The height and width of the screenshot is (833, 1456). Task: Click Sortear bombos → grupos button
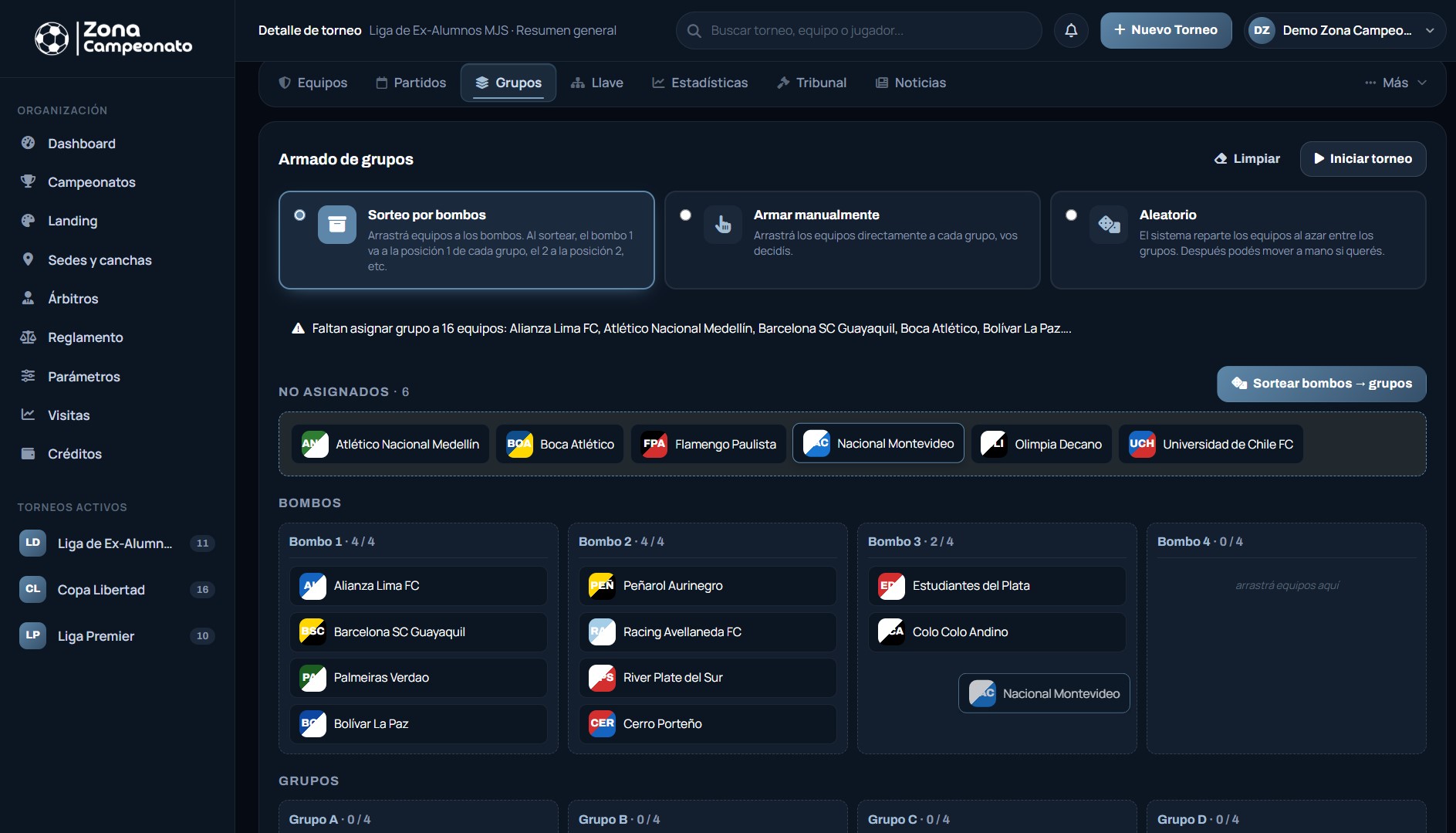1321,384
